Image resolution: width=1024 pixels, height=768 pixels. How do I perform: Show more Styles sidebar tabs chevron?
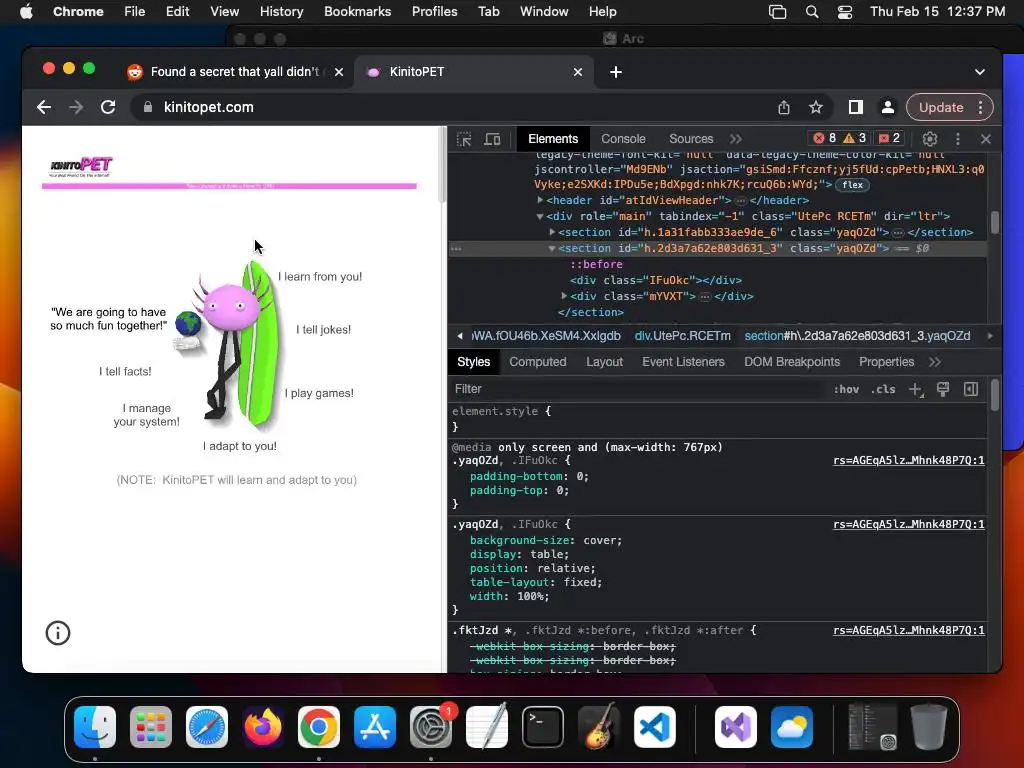tap(935, 362)
